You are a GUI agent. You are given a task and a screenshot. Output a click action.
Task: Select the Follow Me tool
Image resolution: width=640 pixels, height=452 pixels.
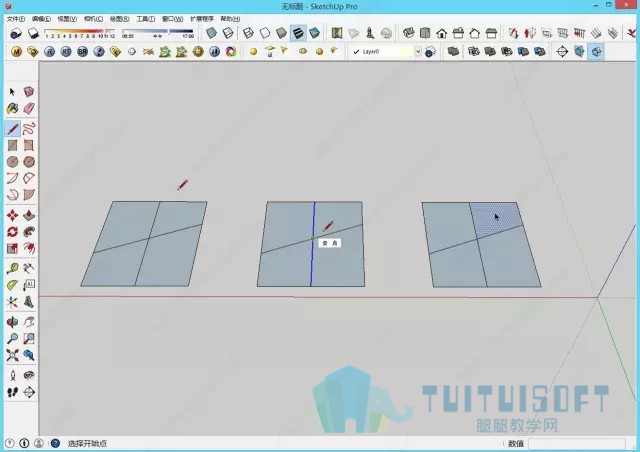(x=29, y=232)
